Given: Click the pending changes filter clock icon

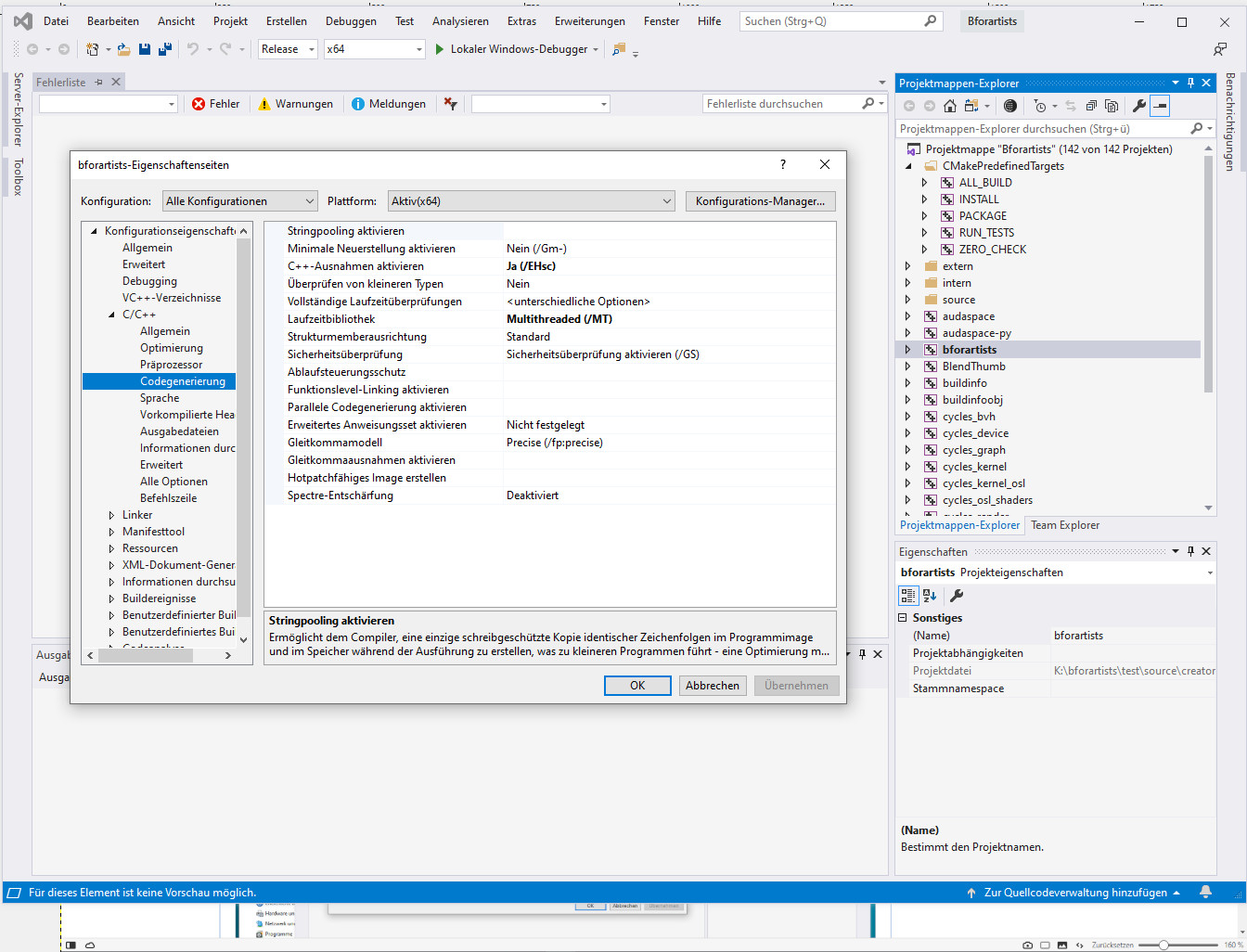Looking at the screenshot, I should [1040, 106].
